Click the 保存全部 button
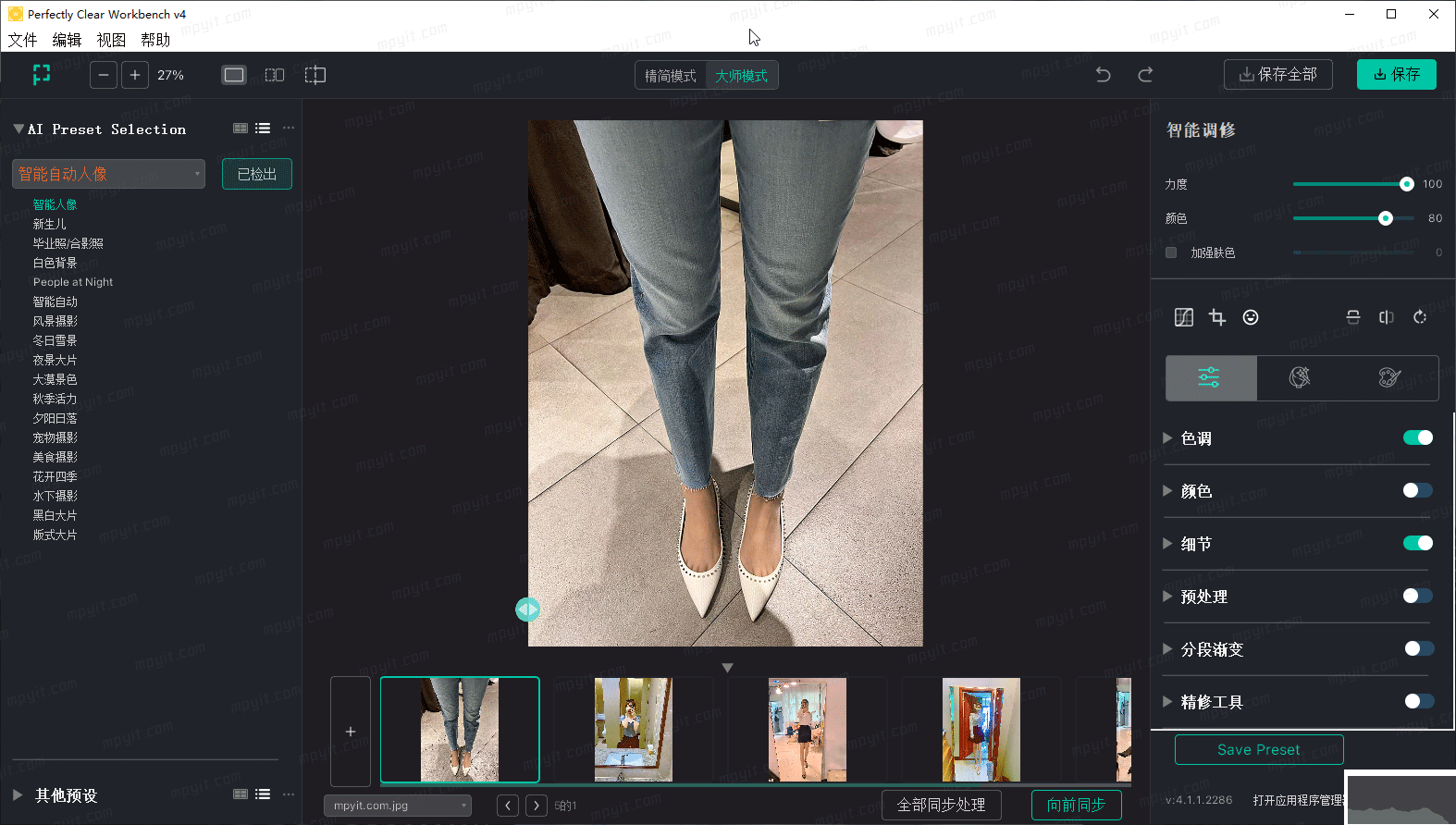The image size is (1456, 825). 1277,75
